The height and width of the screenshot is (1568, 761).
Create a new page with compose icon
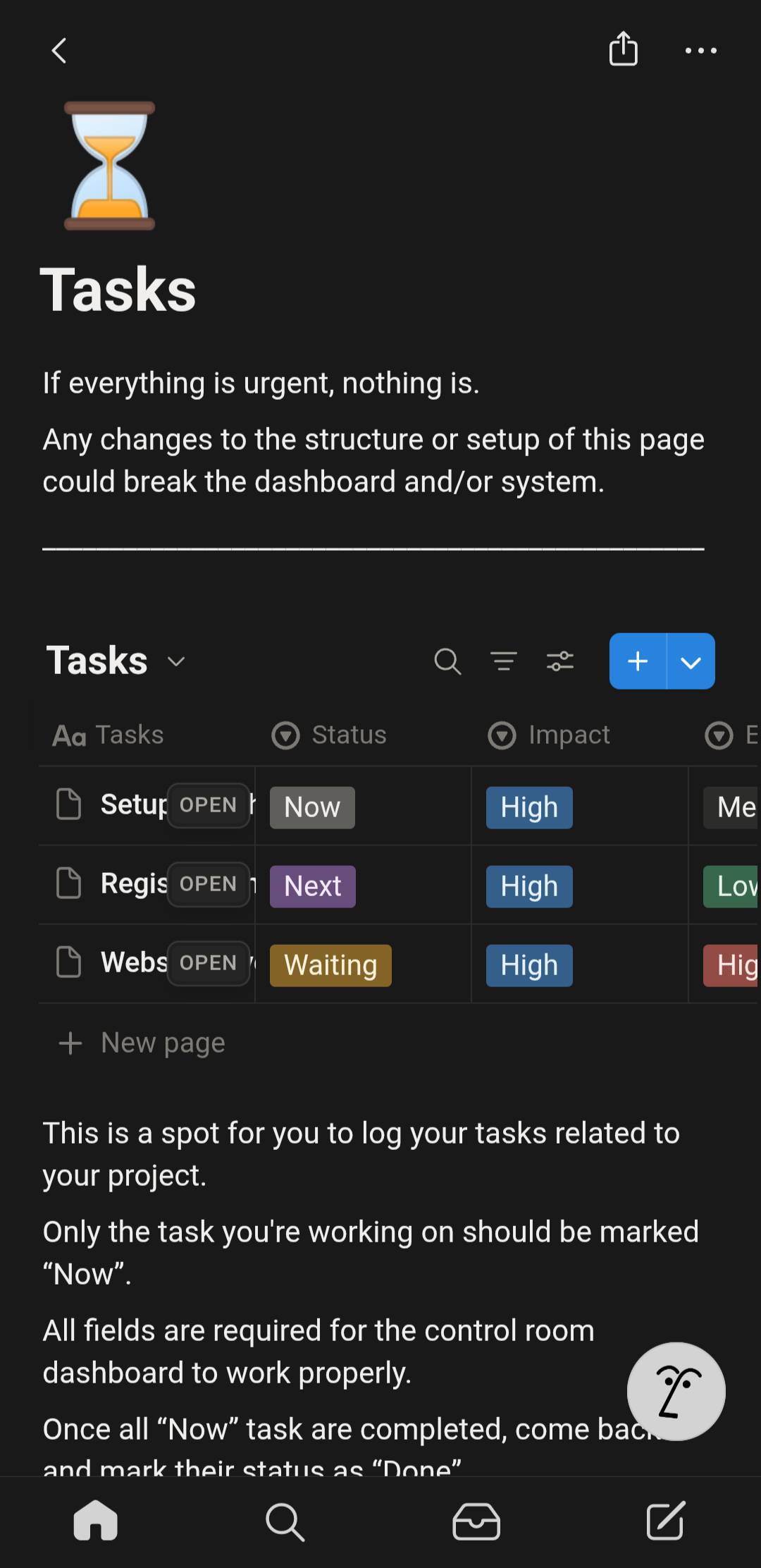666,1521
